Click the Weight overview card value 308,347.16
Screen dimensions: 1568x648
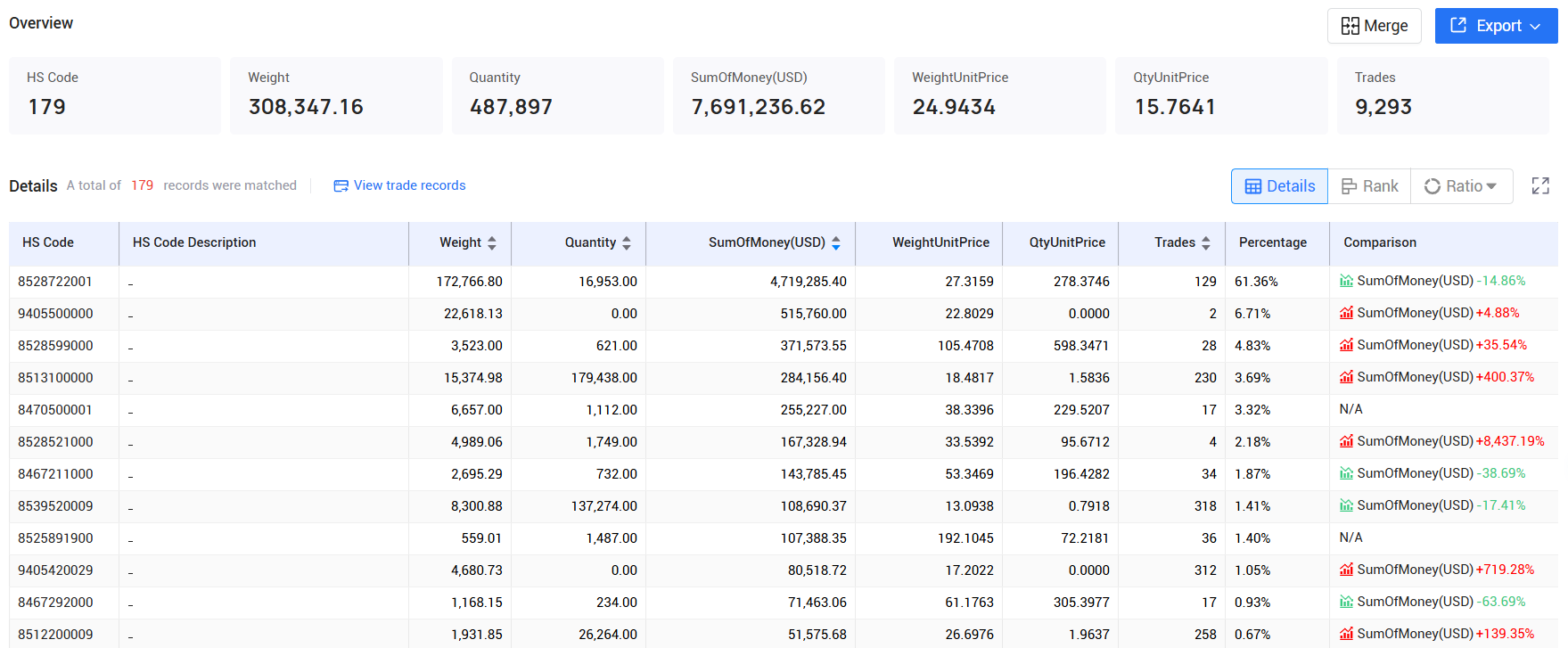(306, 107)
